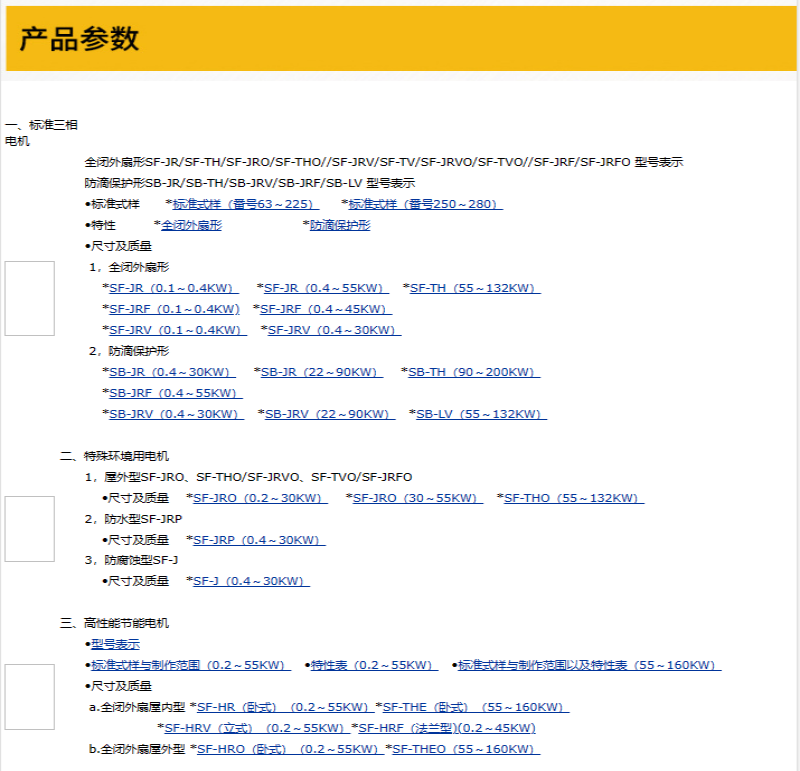
Task: Open anti-corrosion SF-J (0.4～30KW) link
Action: (251, 581)
